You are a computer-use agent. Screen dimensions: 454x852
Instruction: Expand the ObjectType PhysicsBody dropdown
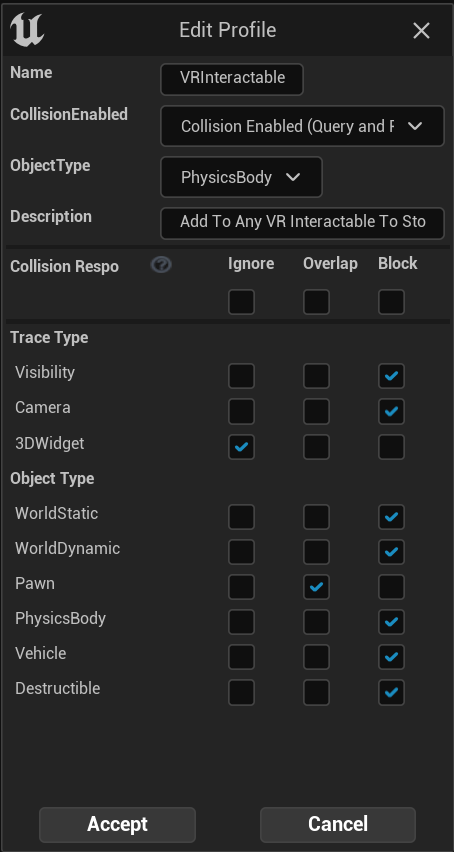click(x=241, y=177)
